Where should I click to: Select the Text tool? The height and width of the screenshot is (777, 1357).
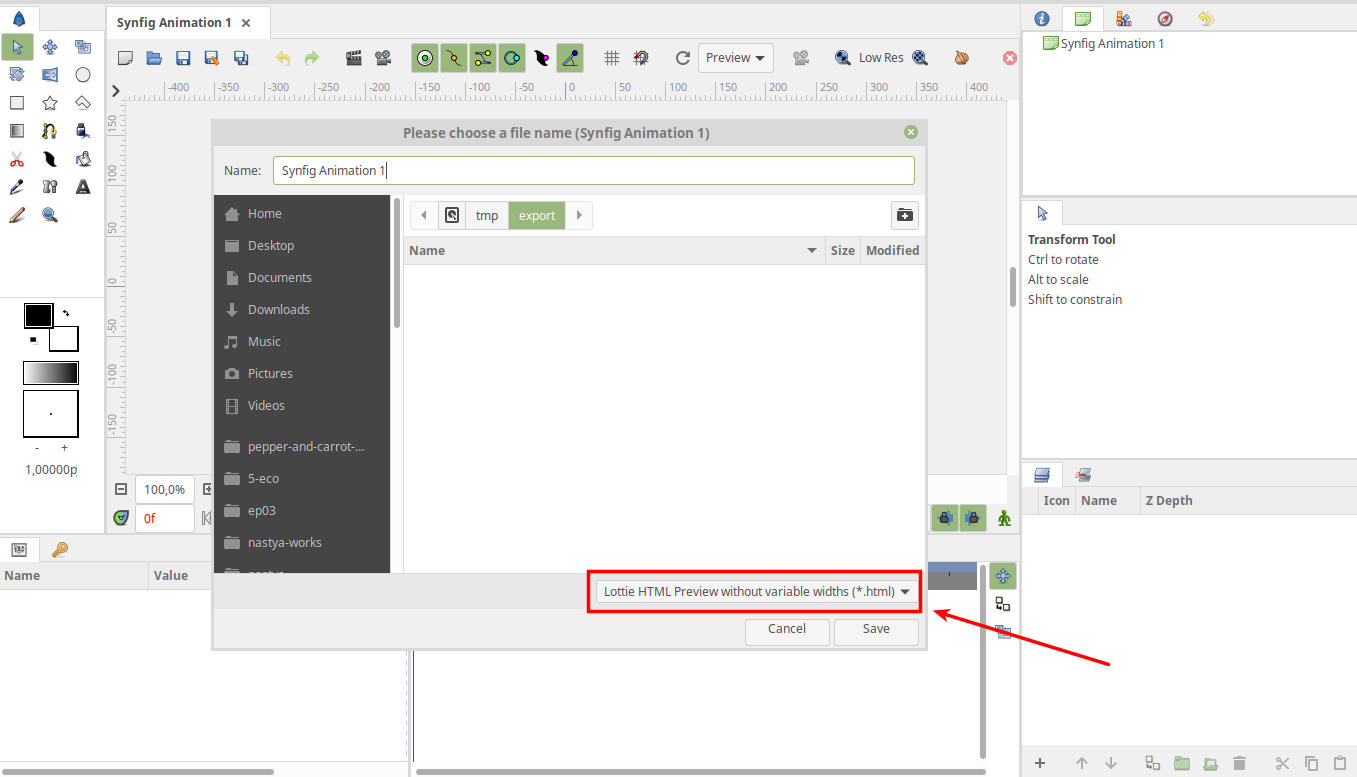pyautogui.click(x=83, y=186)
